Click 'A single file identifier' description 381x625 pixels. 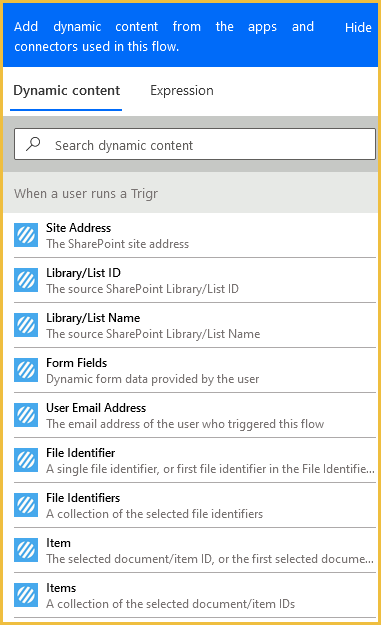point(210,469)
